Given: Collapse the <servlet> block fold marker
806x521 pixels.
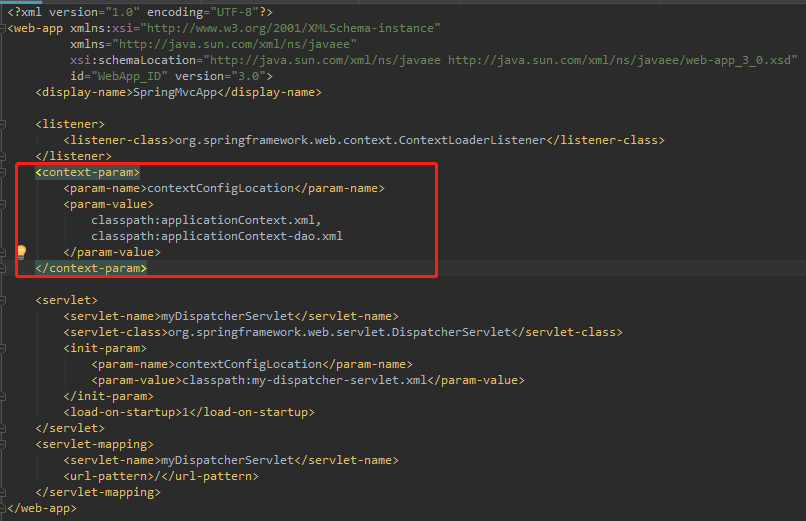Looking at the screenshot, I should pos(3,300).
